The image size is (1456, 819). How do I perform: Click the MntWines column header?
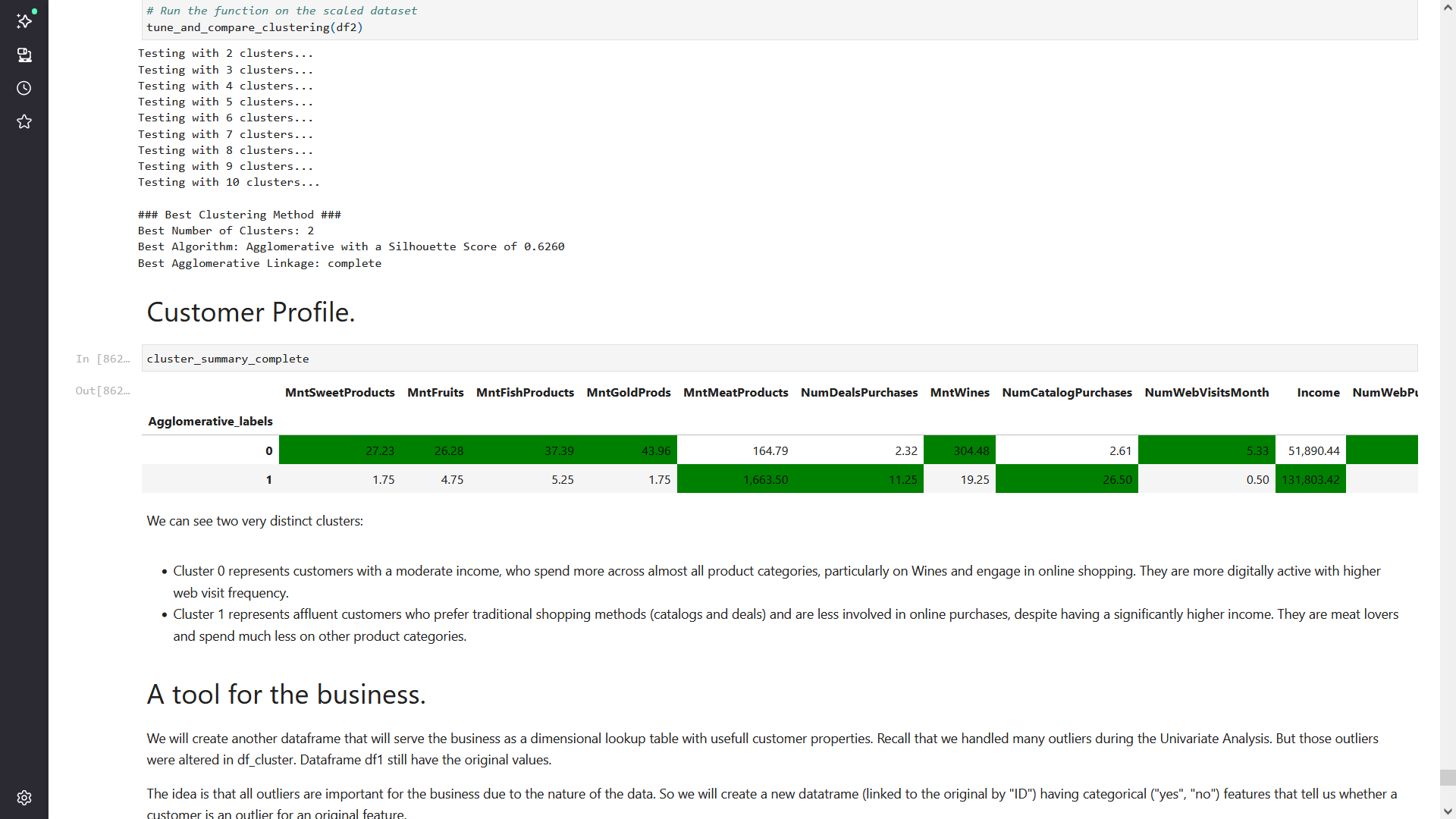tap(959, 392)
